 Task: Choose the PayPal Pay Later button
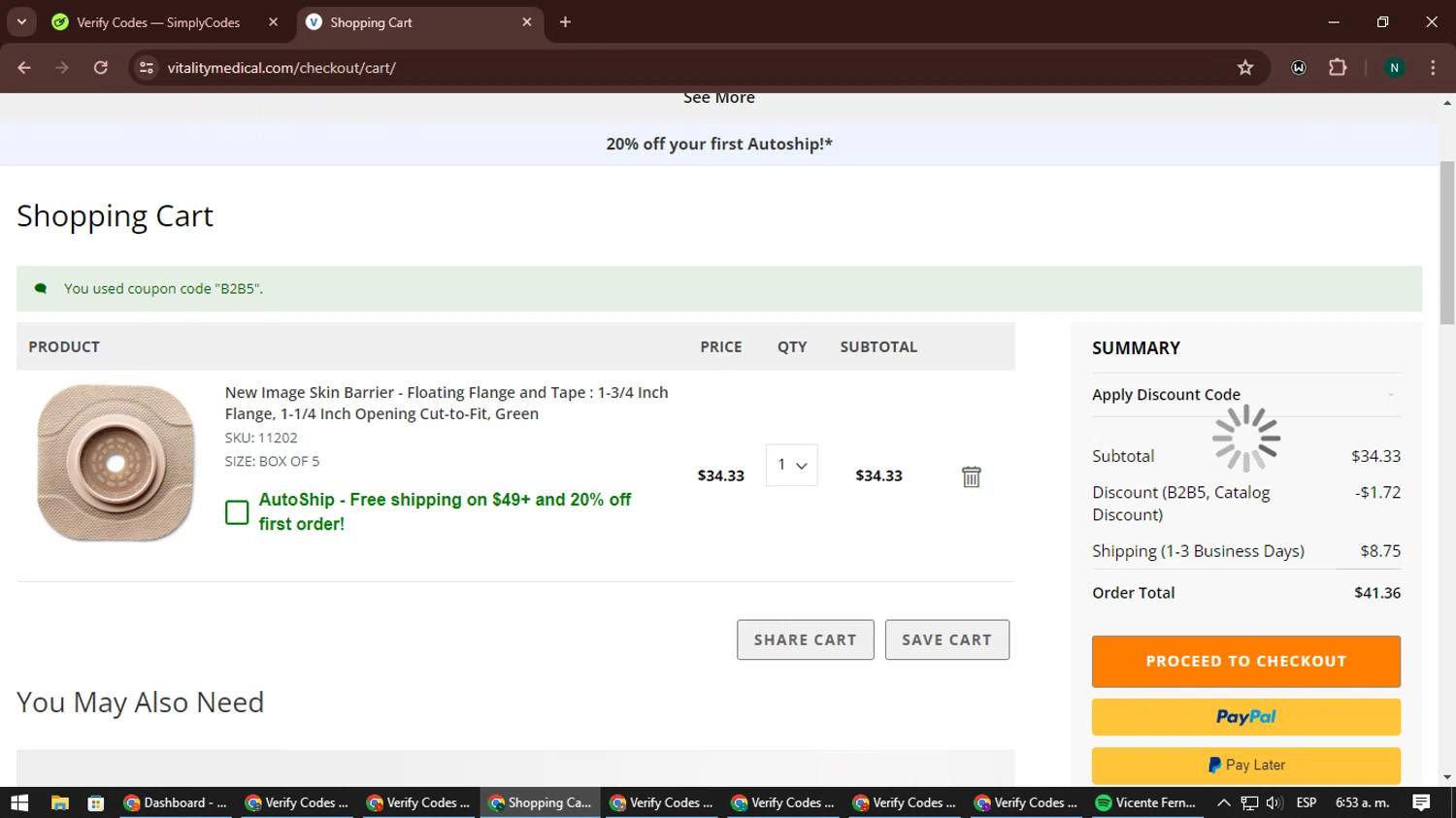[1246, 766]
